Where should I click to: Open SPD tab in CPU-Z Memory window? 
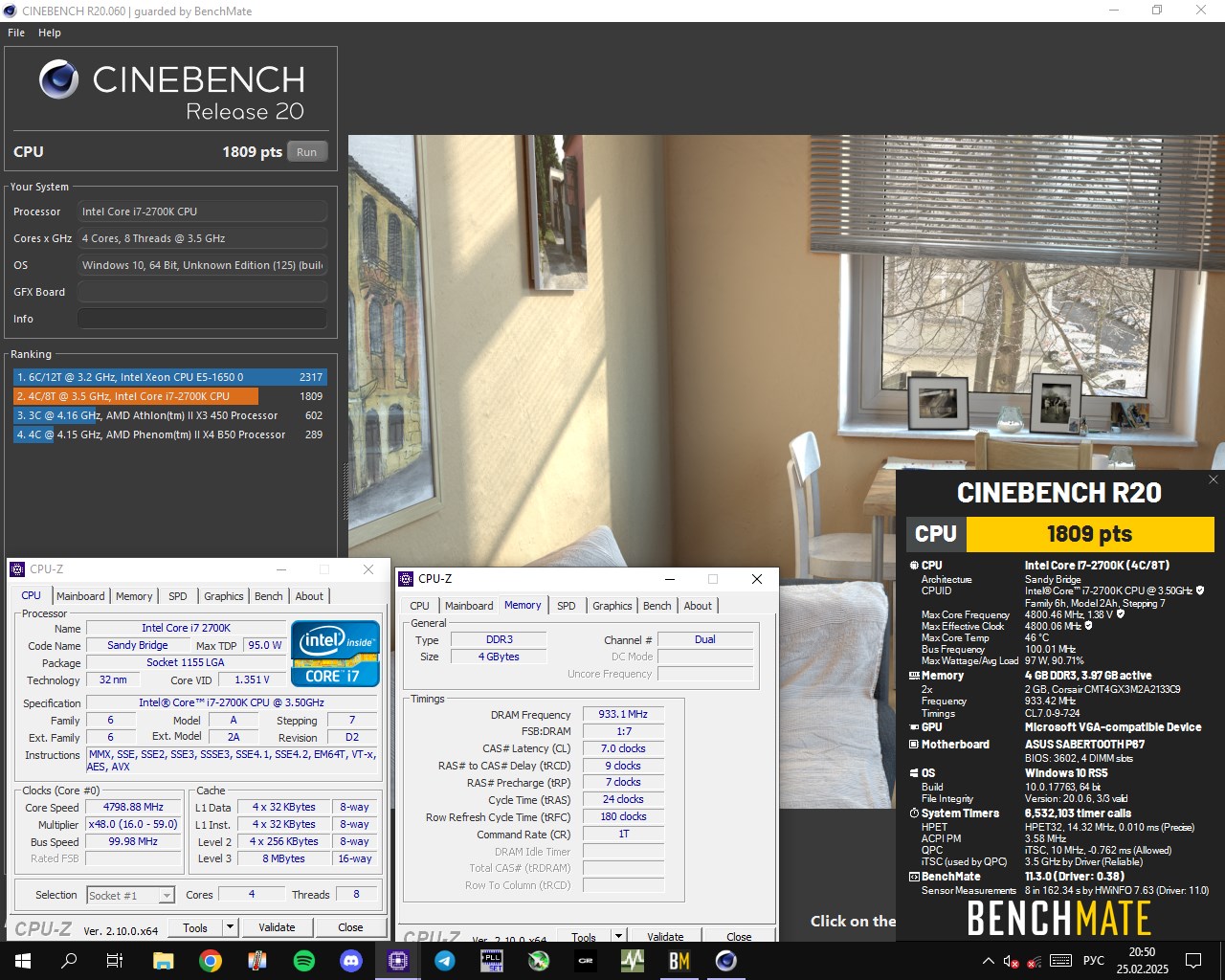coord(567,606)
